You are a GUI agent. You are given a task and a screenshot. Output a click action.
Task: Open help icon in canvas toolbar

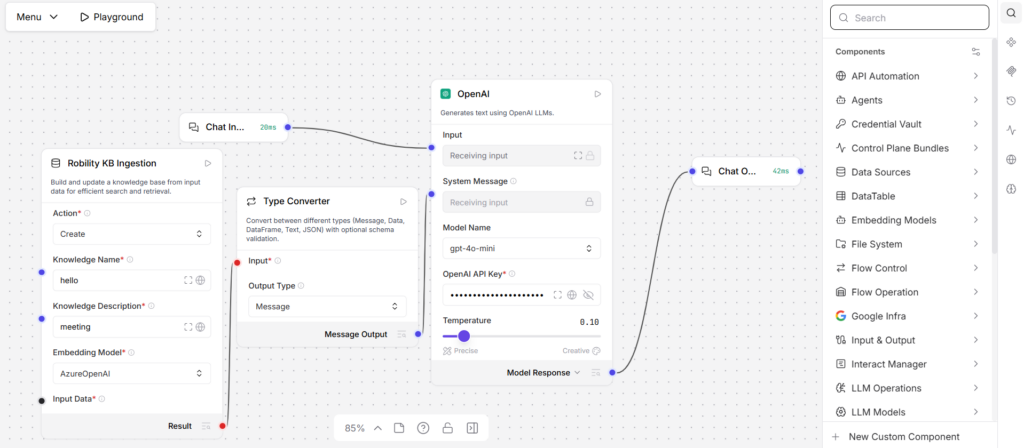423,428
